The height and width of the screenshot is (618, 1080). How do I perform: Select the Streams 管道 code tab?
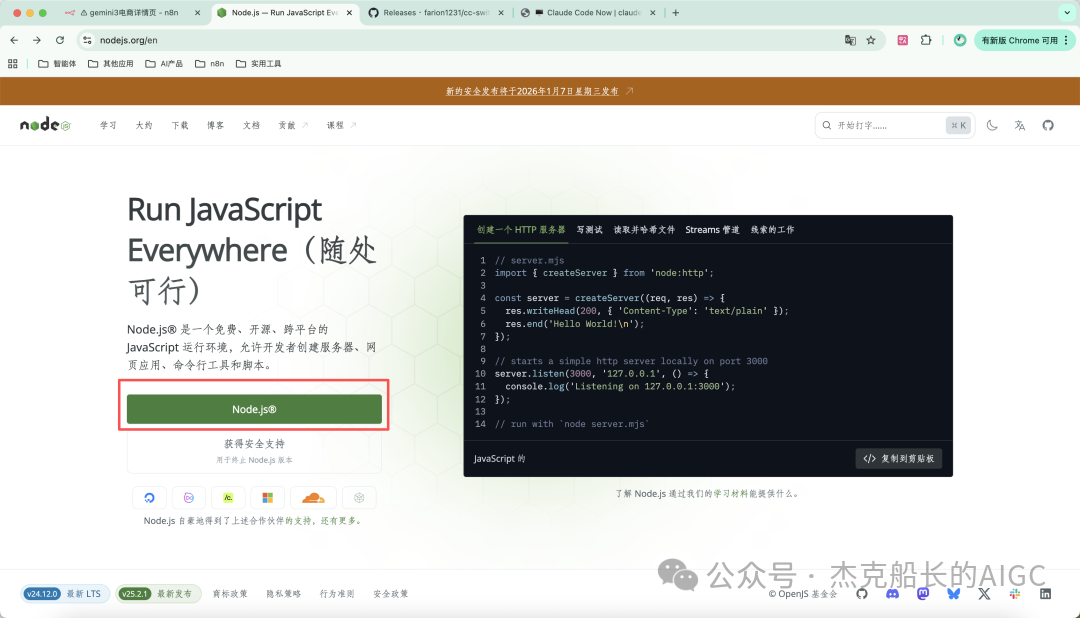pos(712,229)
